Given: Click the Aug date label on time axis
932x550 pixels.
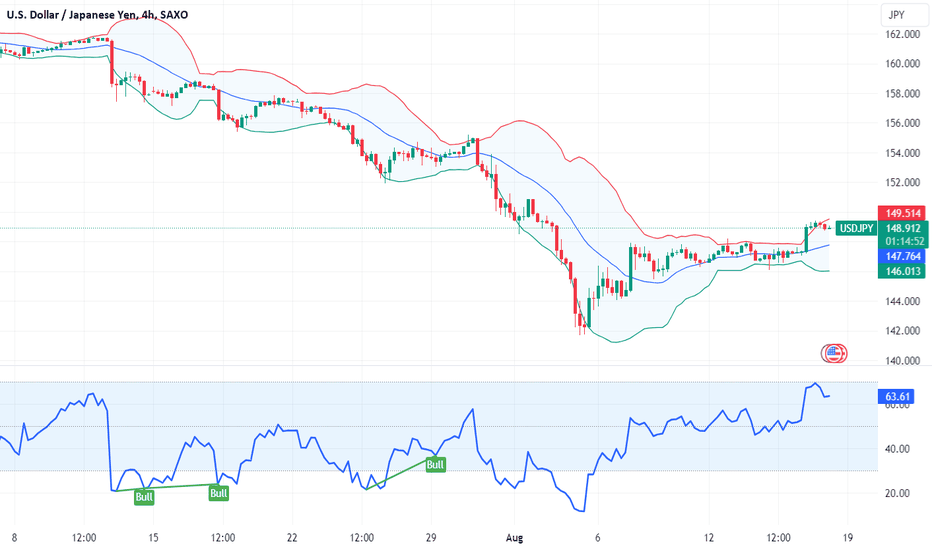Looking at the screenshot, I should click(514, 538).
